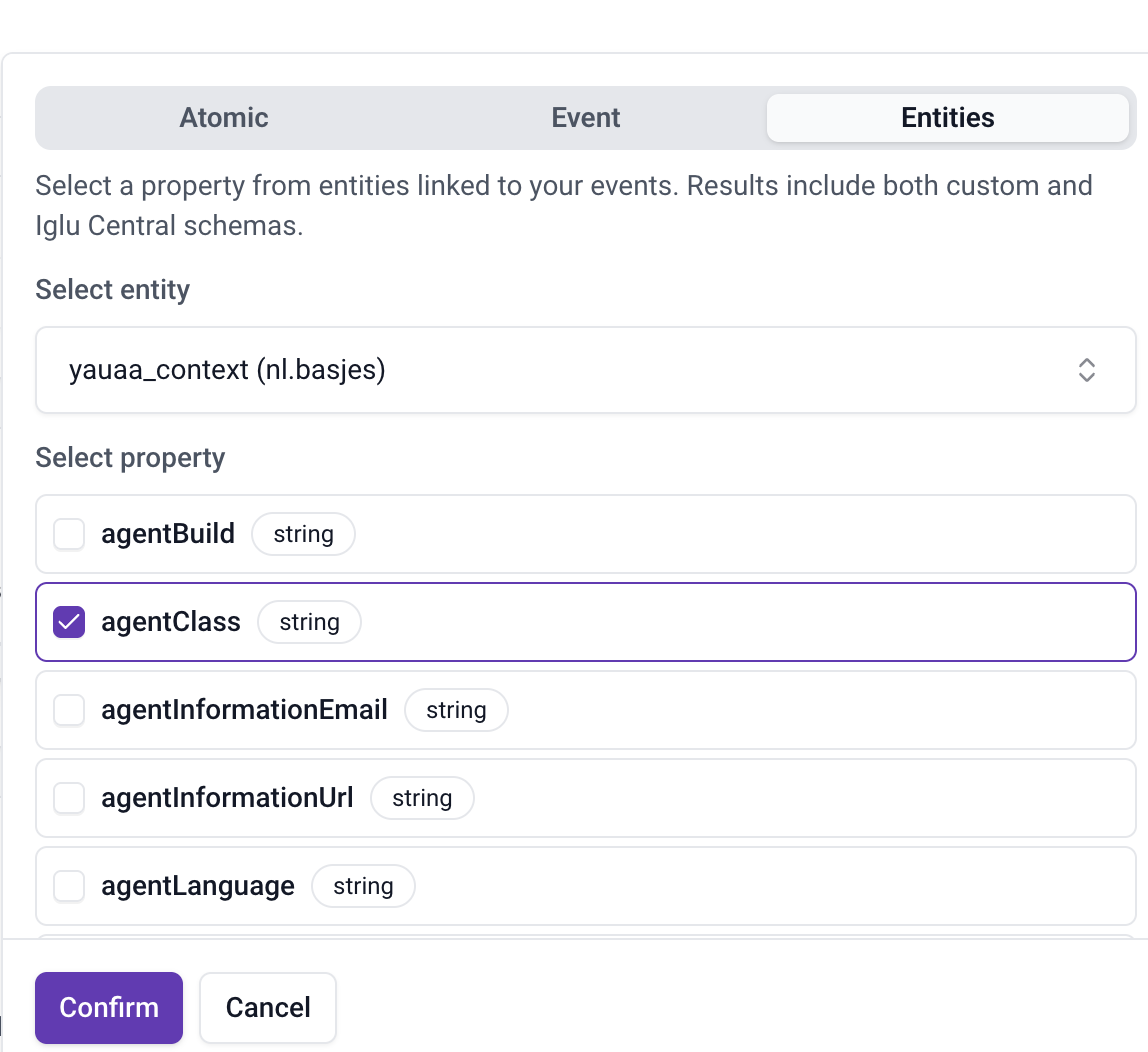The width and height of the screenshot is (1148, 1052).
Task: Enable the agentLanguage checkbox
Action: (69, 886)
